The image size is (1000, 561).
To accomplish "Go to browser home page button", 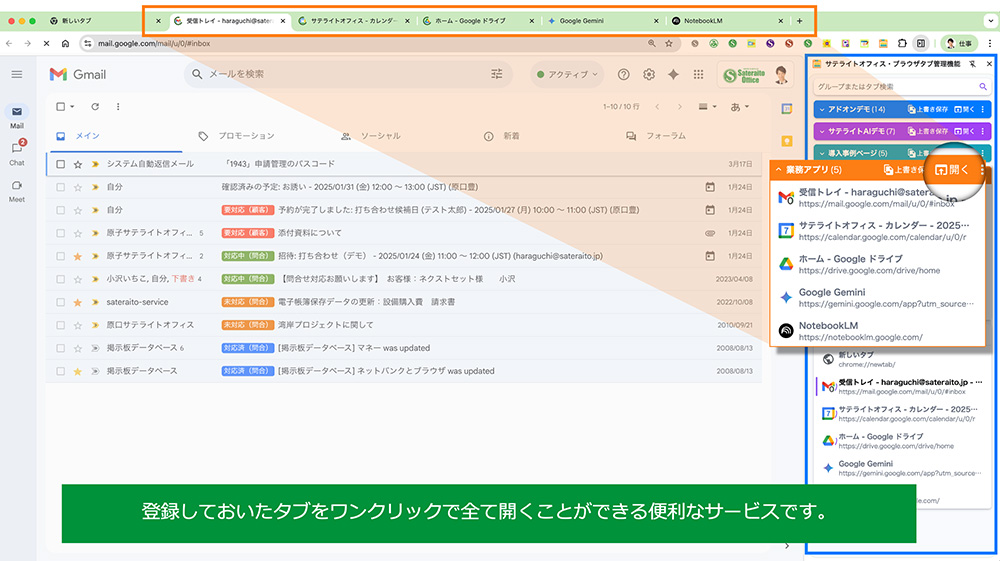I will click(65, 43).
